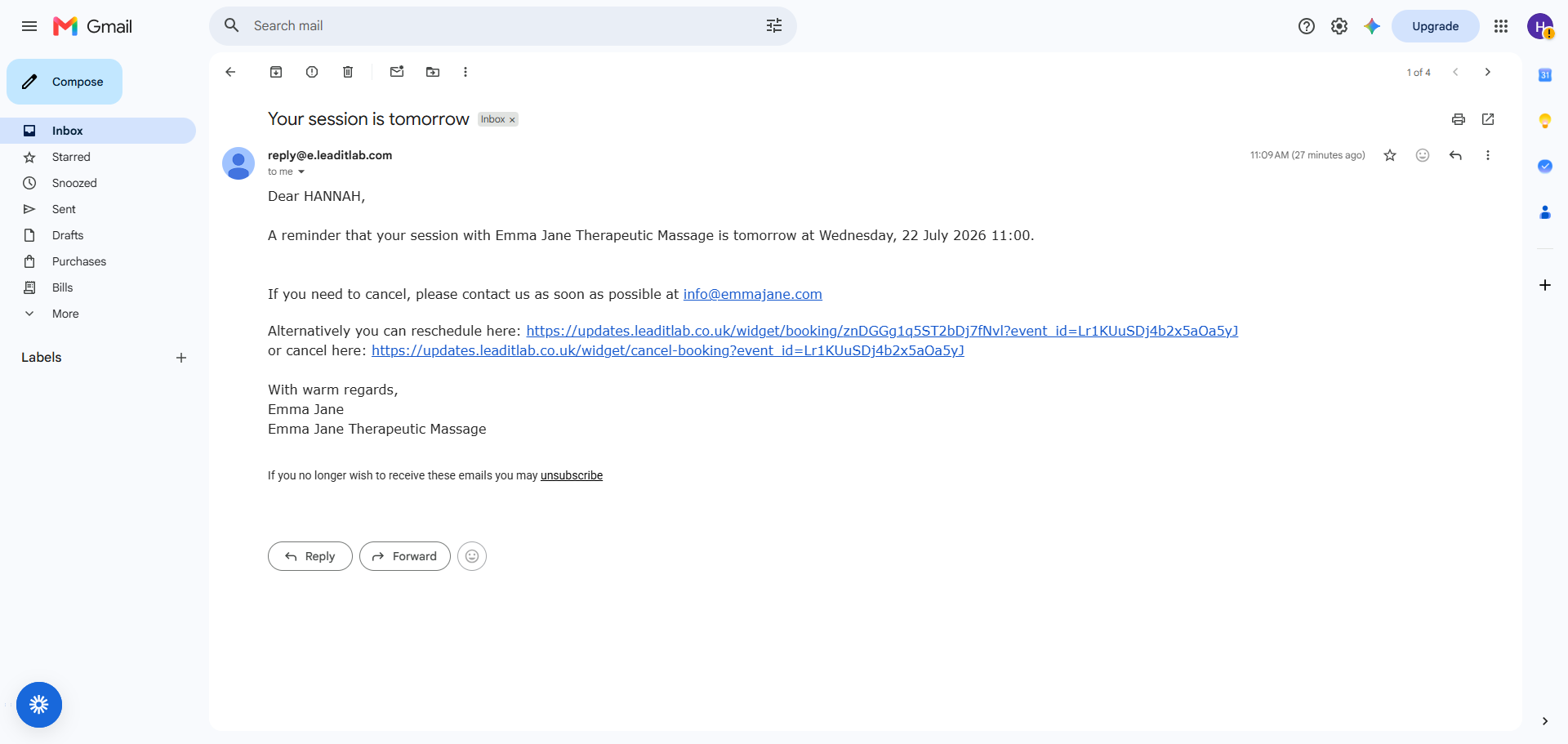The width and height of the screenshot is (1568, 744).
Task: Click the Reply button below email
Action: coord(310,556)
